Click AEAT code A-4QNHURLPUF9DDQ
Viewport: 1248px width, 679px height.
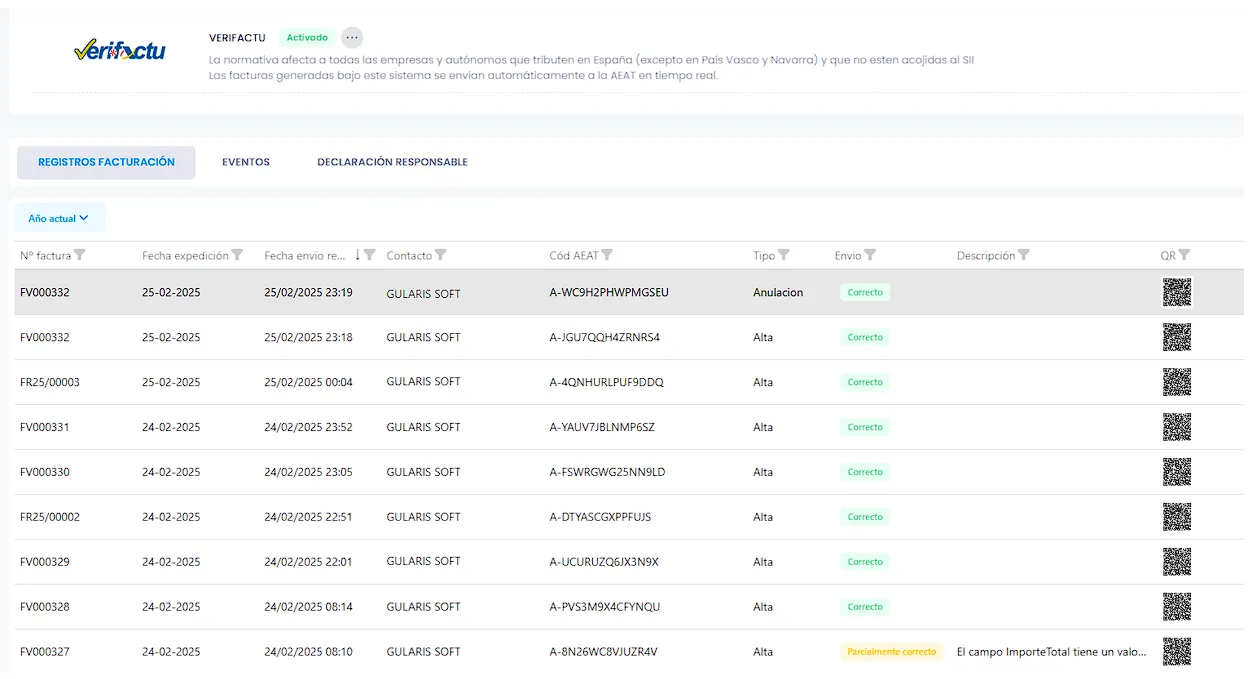tap(607, 382)
